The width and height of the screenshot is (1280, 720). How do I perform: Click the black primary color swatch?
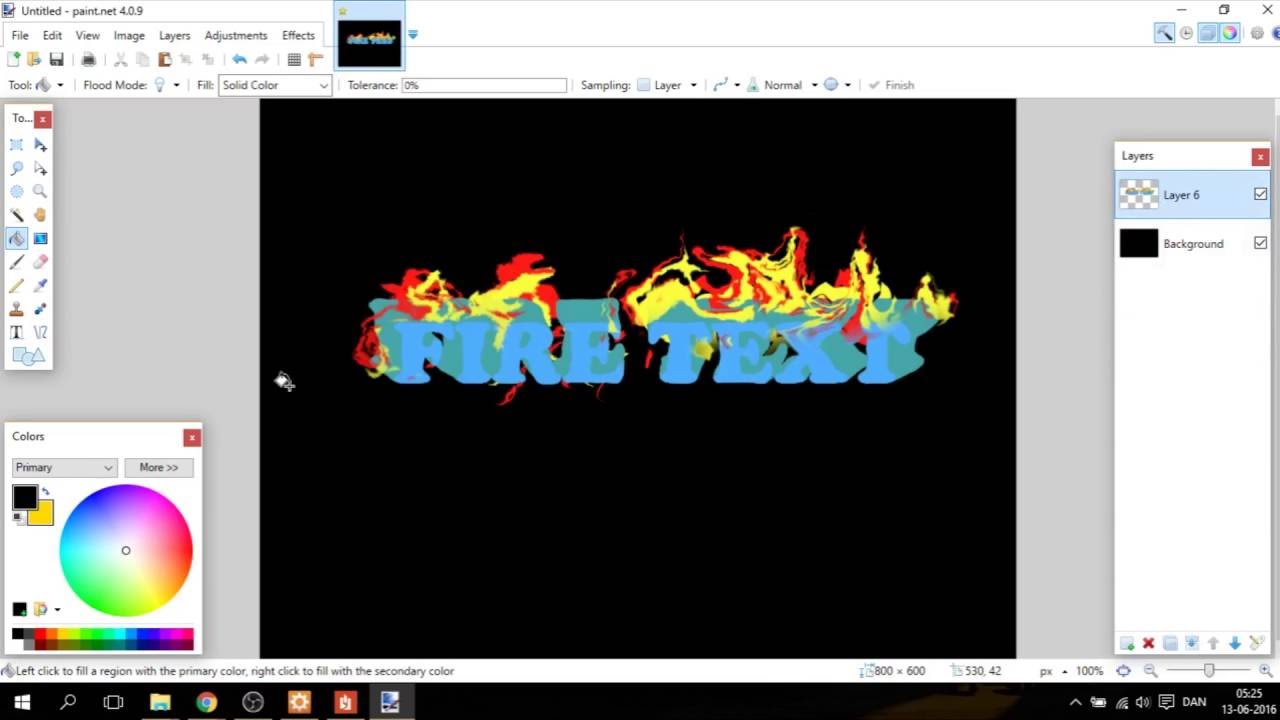[x=25, y=497]
